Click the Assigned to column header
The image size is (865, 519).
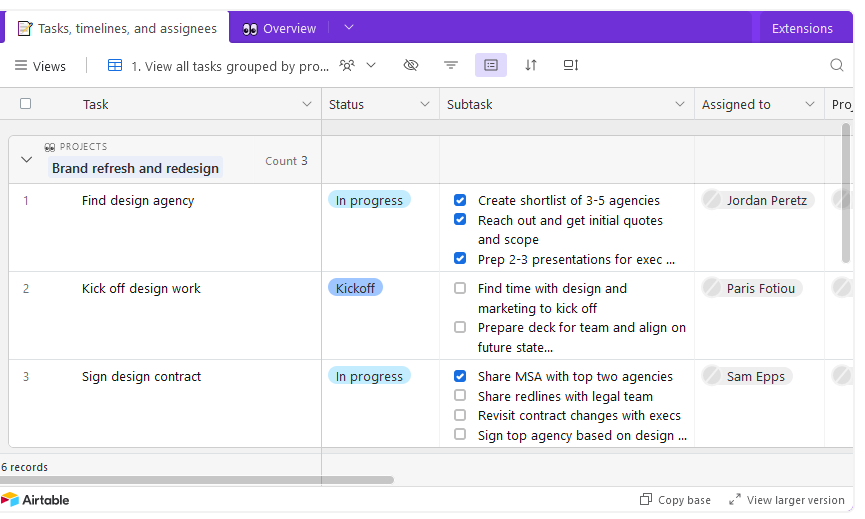(x=759, y=104)
